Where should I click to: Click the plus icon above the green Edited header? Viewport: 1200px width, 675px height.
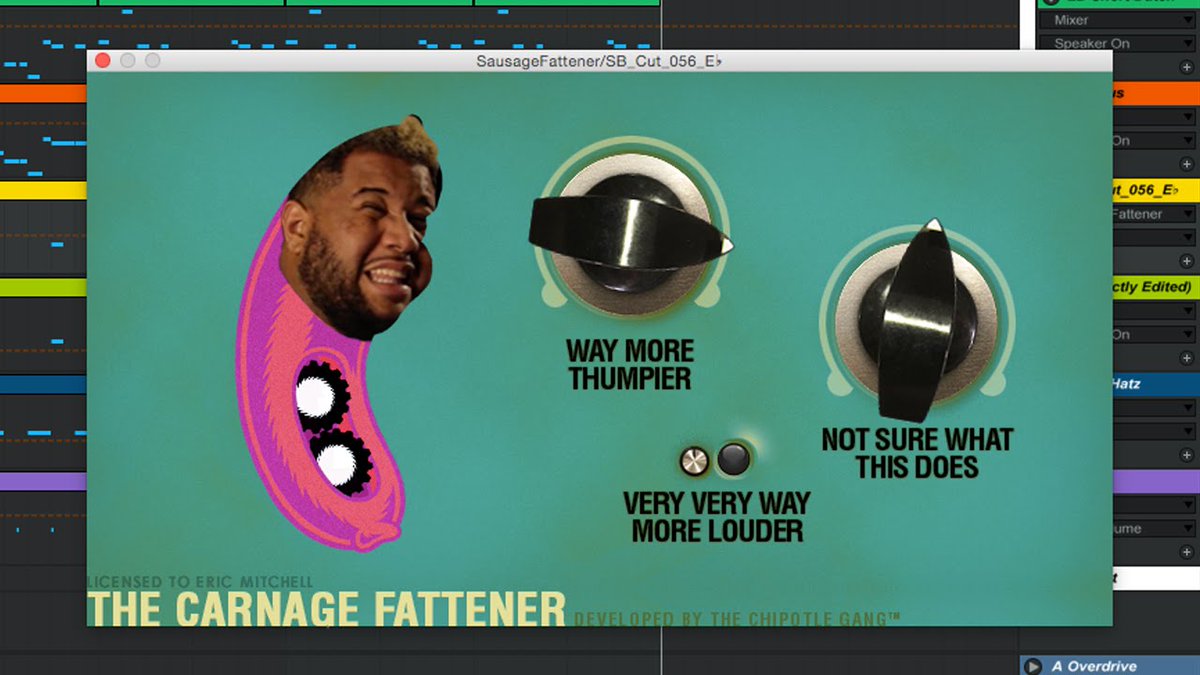tap(1187, 261)
